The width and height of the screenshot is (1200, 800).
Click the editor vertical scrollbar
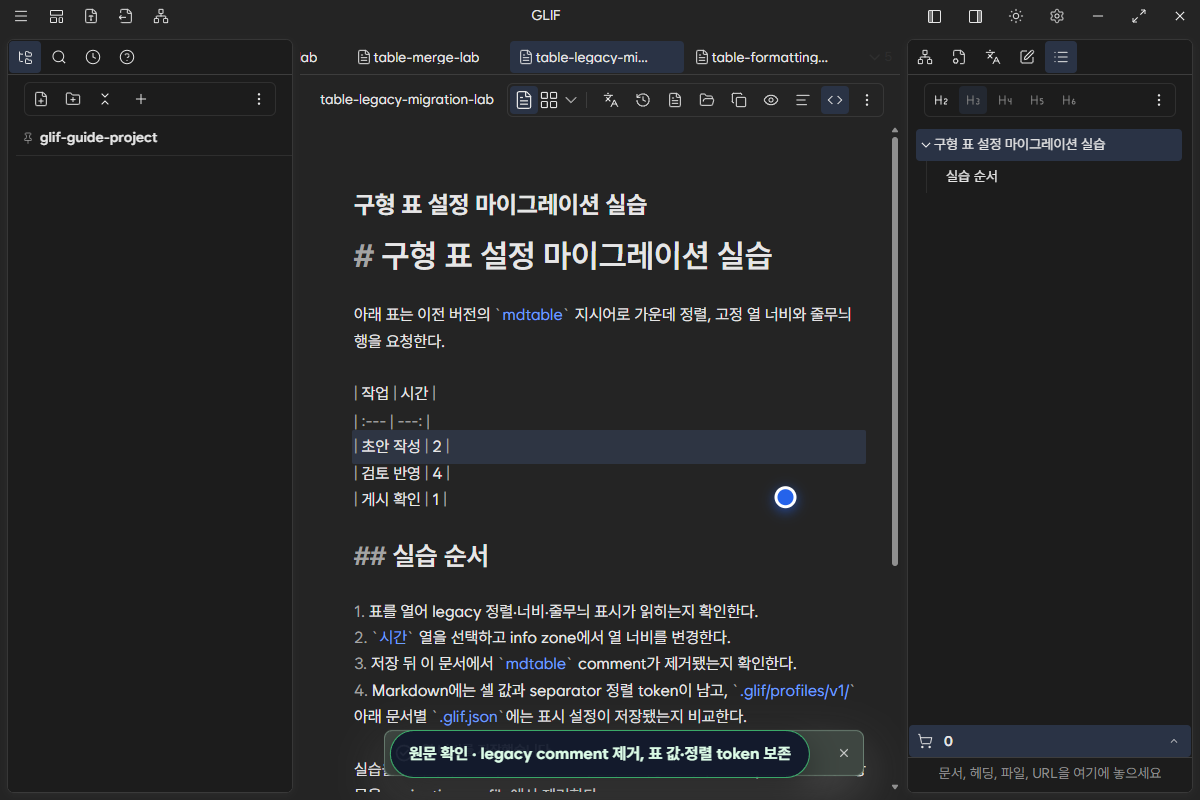[895, 350]
